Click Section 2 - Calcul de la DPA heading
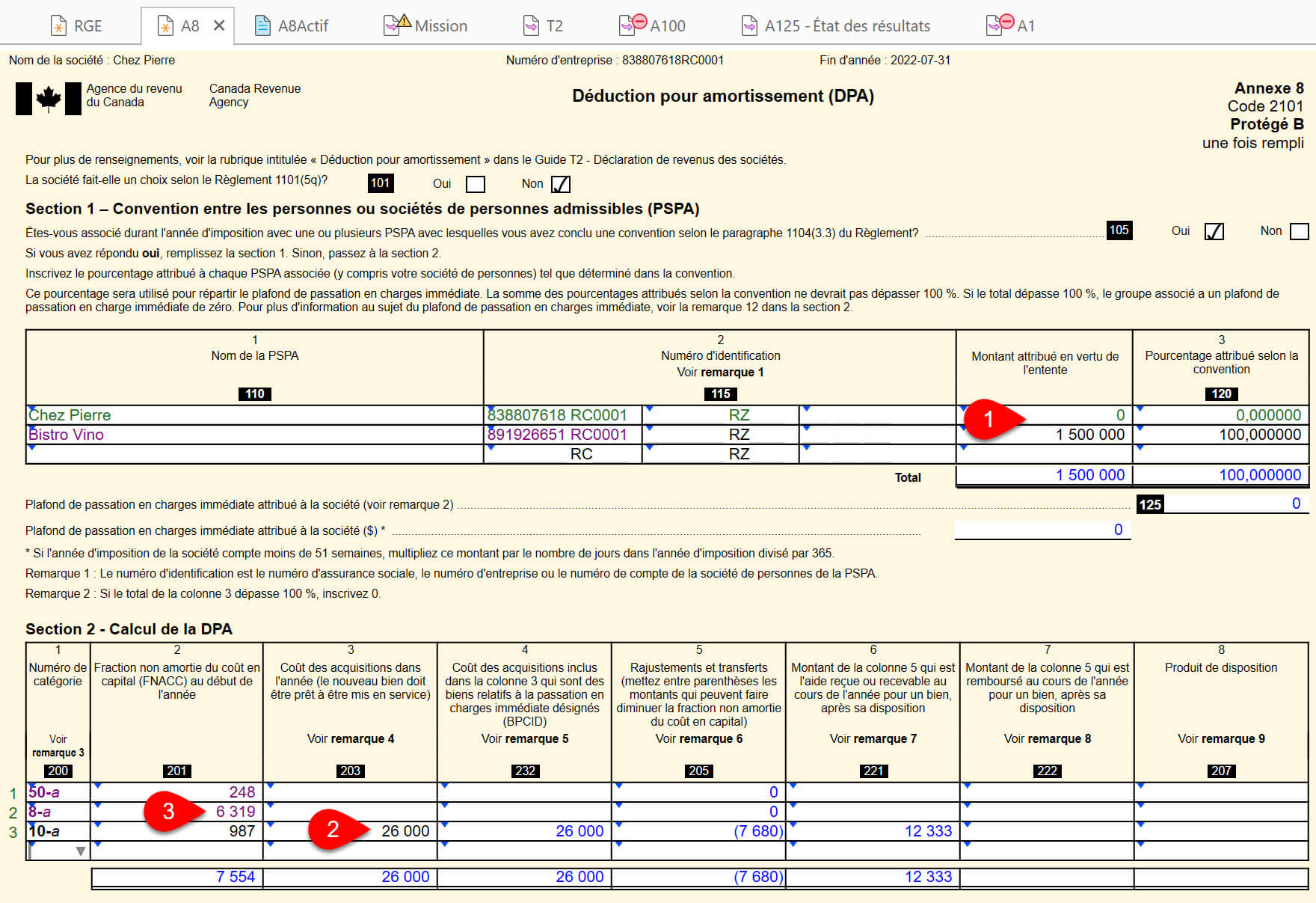Viewport: 1316px width, 903px height. [x=129, y=629]
